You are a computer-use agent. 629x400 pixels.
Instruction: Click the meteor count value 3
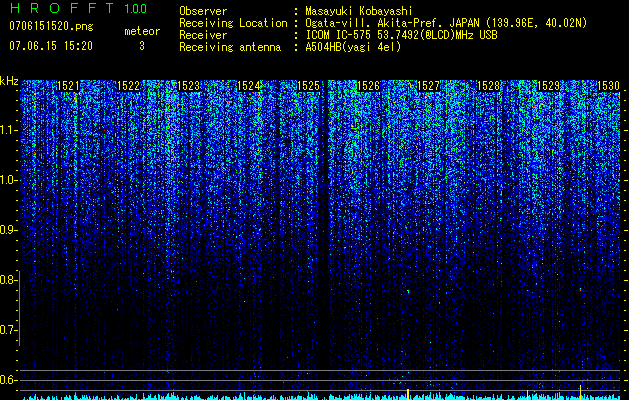pyautogui.click(x=142, y=46)
